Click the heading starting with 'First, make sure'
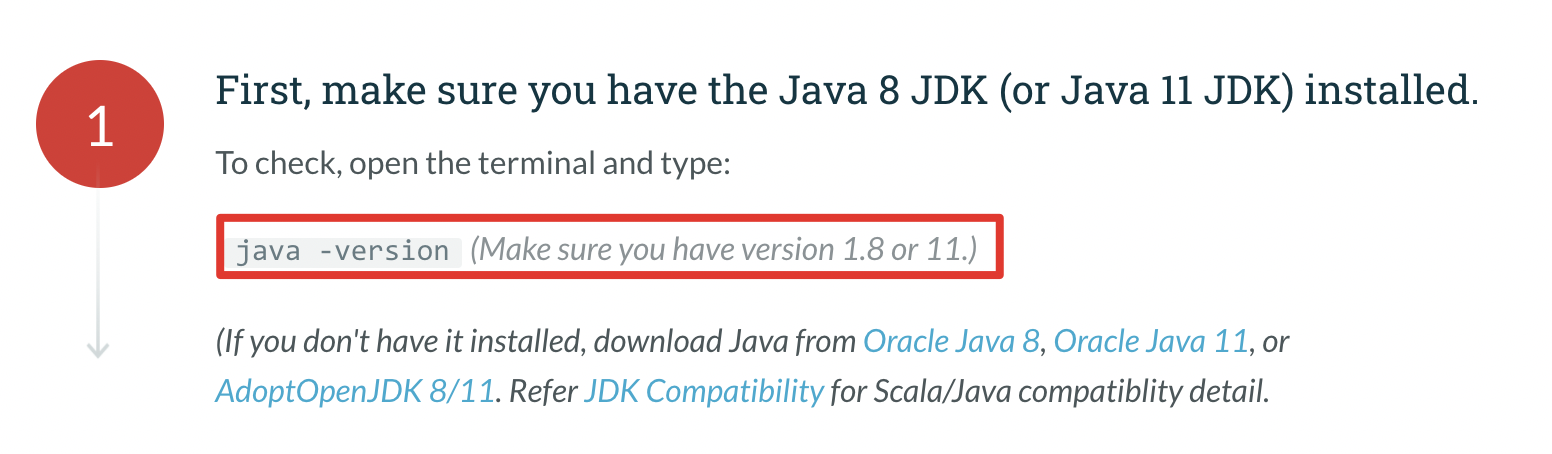 (x=847, y=93)
